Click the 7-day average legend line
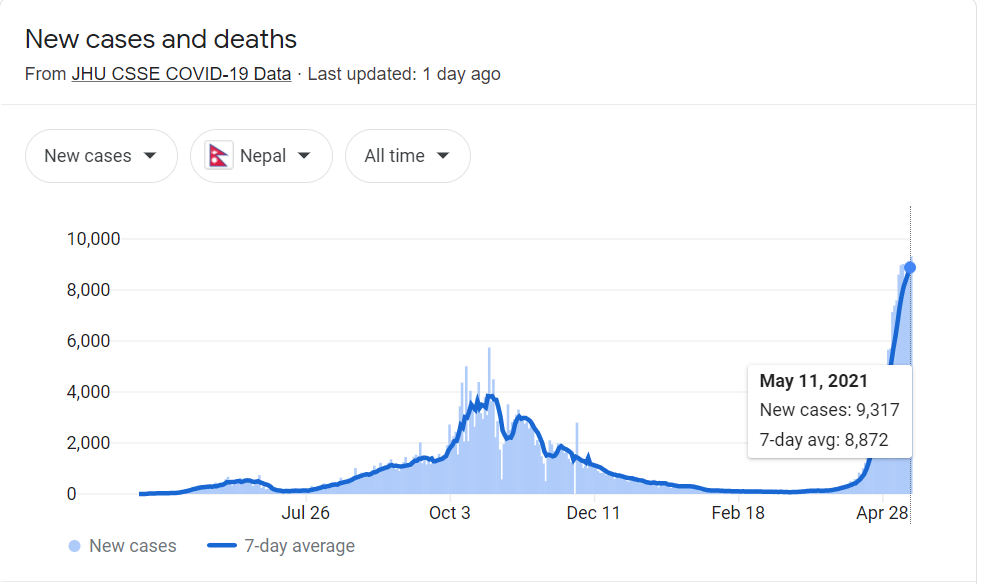The height and width of the screenshot is (584, 981). [x=221, y=546]
